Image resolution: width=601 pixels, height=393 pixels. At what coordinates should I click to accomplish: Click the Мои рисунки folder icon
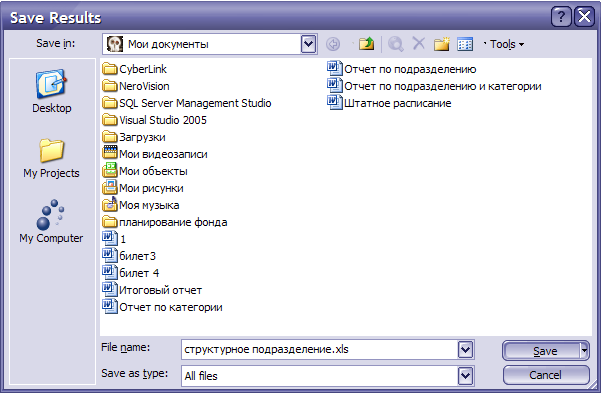tap(110, 187)
